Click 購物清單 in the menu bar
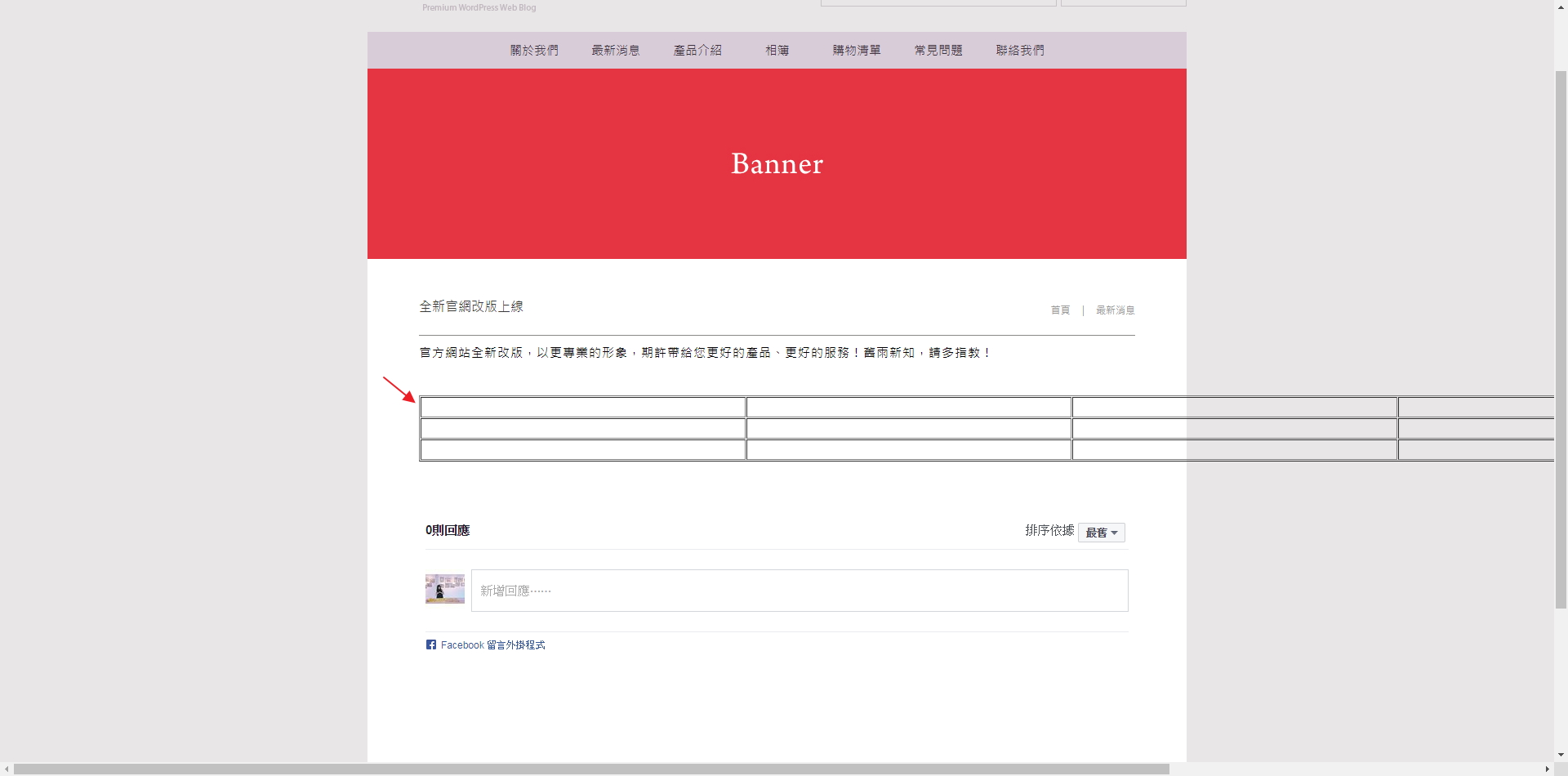Screen dimensions: 1568x776 [856, 51]
